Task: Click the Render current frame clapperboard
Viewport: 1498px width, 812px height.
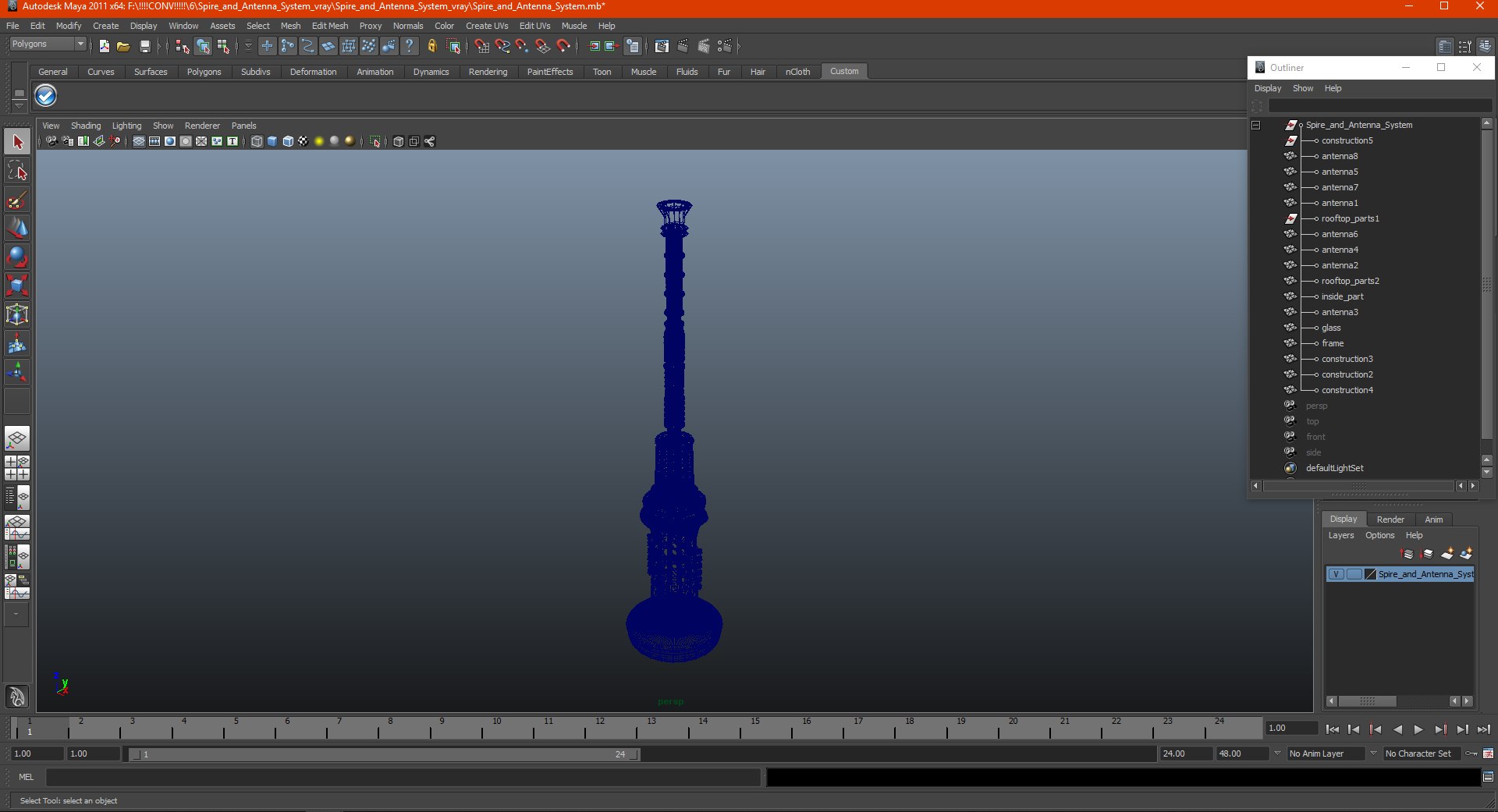Action: (x=683, y=47)
